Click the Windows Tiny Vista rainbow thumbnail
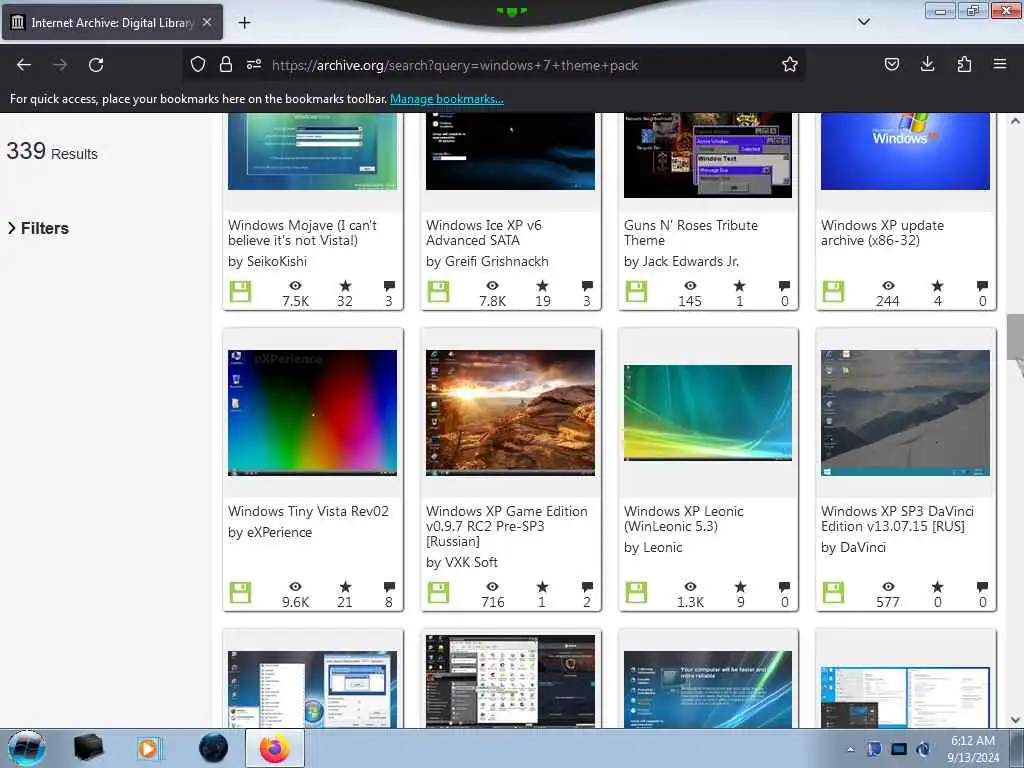Viewport: 1024px width, 768px height. [312, 413]
